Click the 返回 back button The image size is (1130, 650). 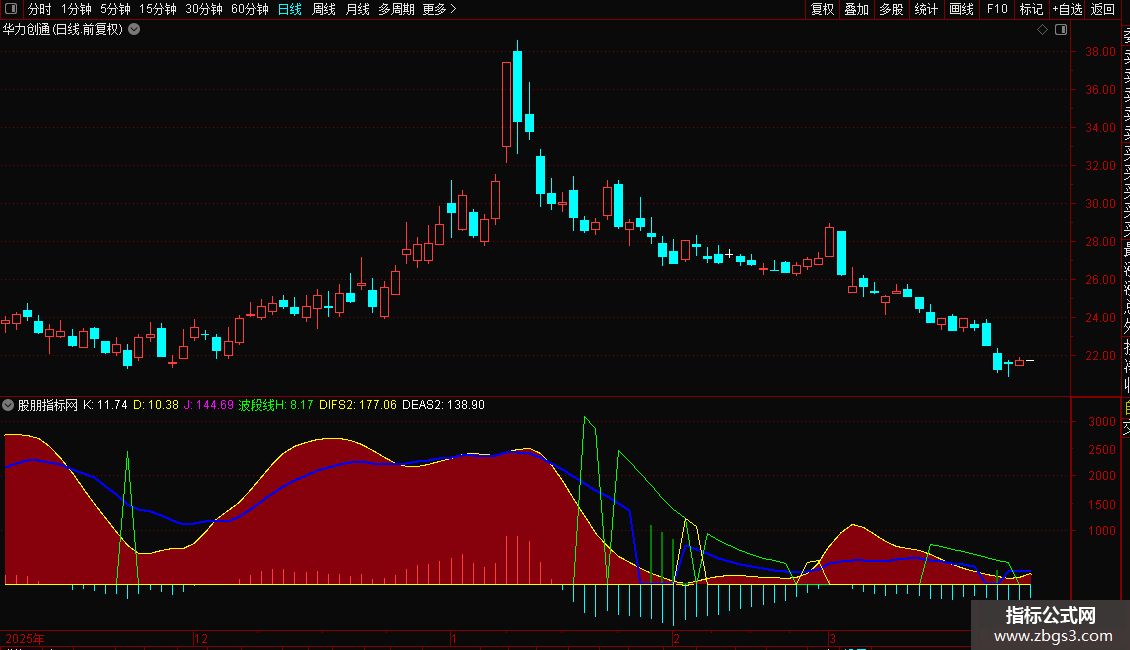pos(1103,9)
